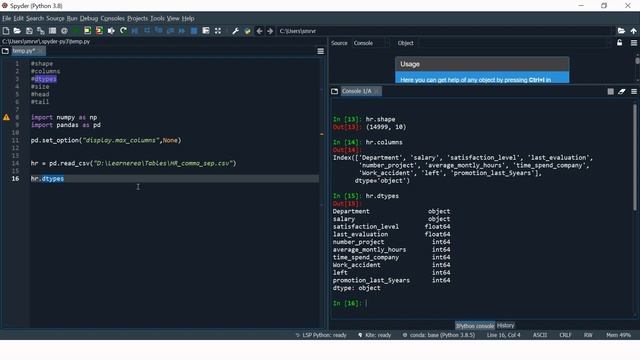Browse a working directory folder icon
The height and width of the screenshot is (360, 640).
coord(621,31)
